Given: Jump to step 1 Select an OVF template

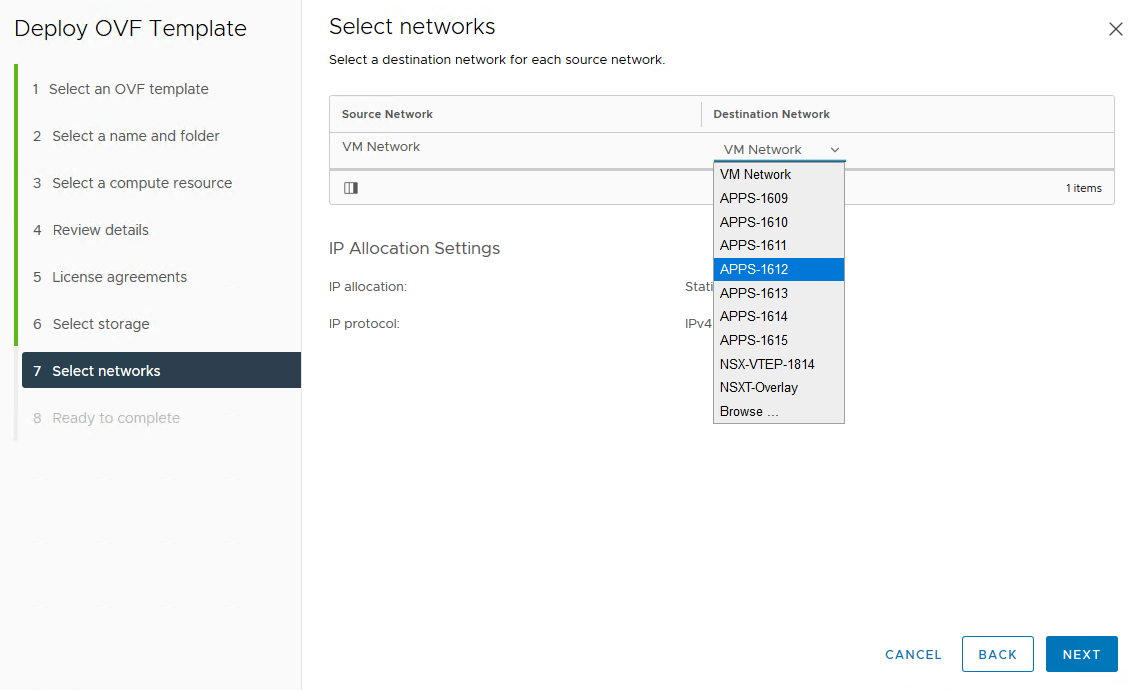Looking at the screenshot, I should [x=129, y=89].
